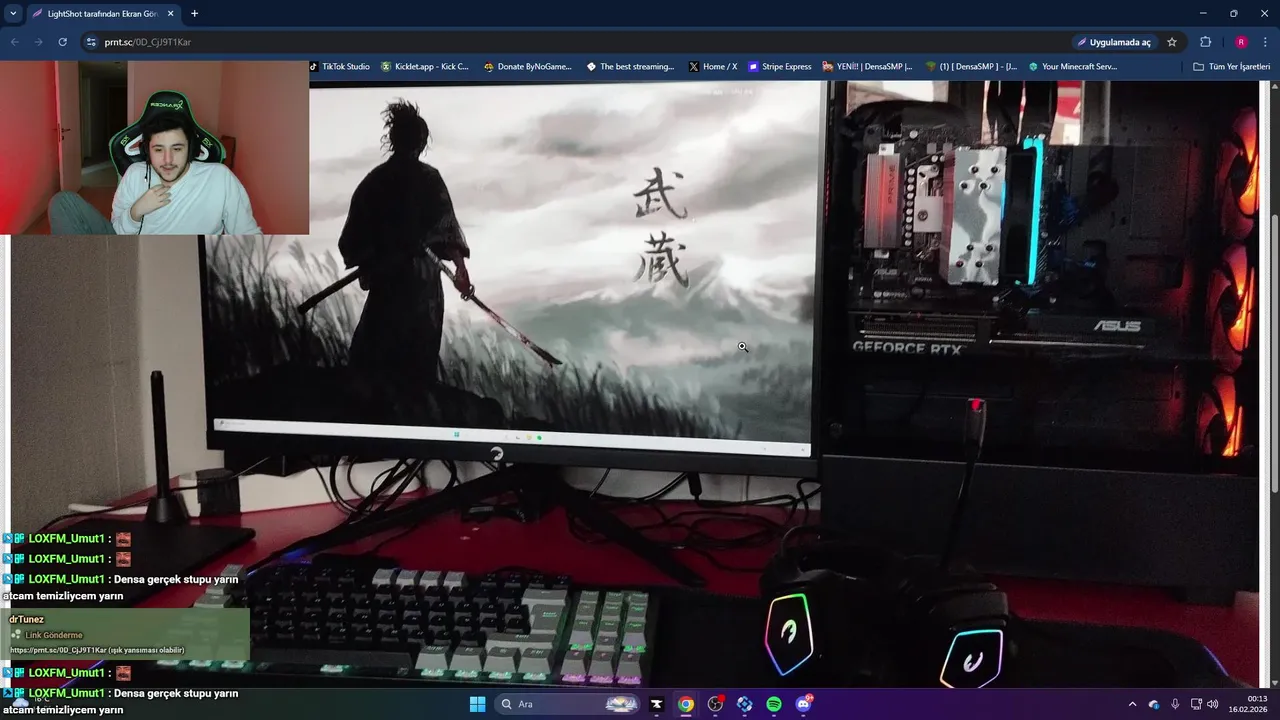Open the Stripe Express bookmark
The image size is (1280, 720).
(780, 67)
